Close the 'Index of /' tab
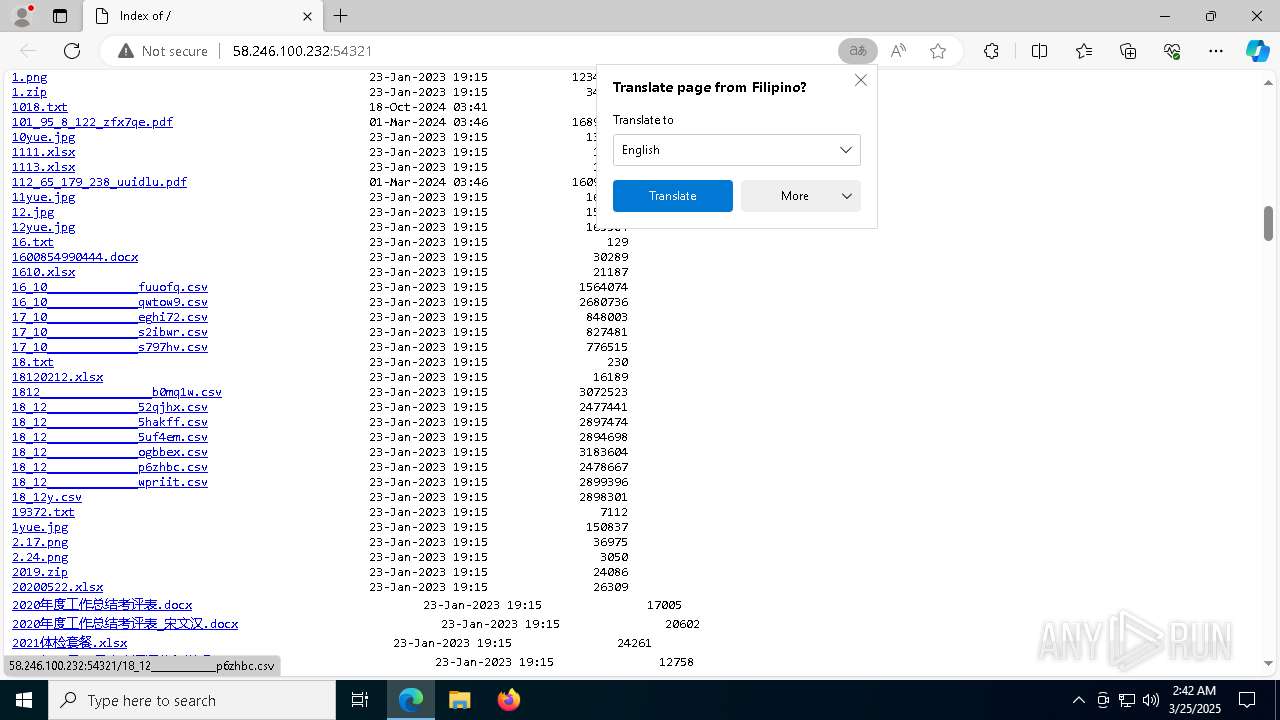Screen dimensions: 1280x720 click(307, 16)
